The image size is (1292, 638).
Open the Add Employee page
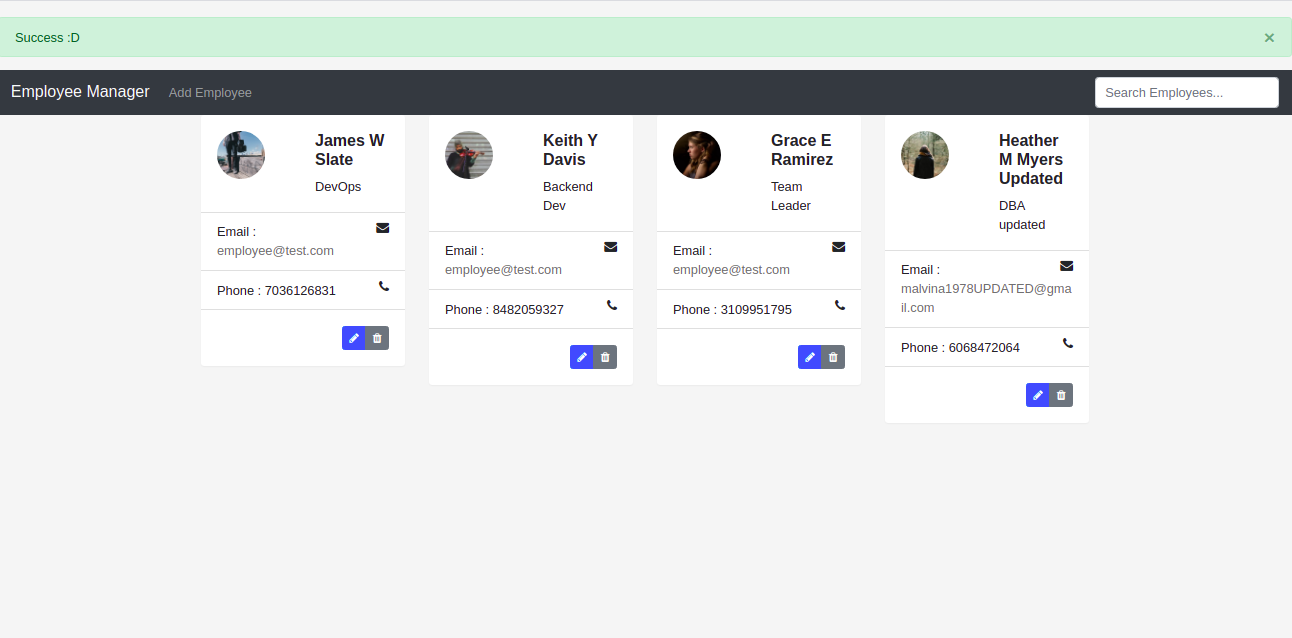(210, 92)
